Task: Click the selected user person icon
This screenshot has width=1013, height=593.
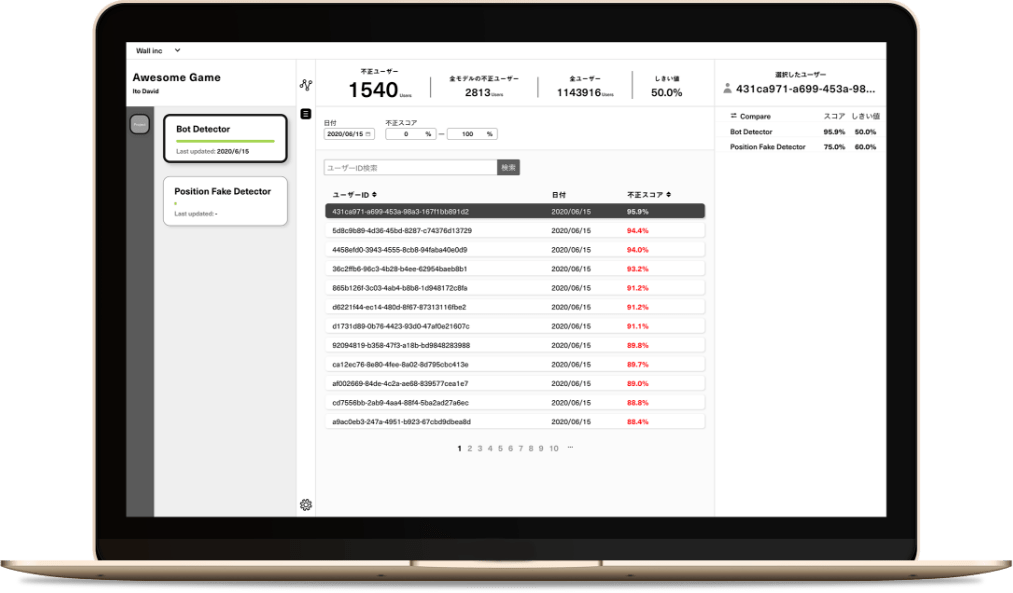Action: [x=727, y=88]
